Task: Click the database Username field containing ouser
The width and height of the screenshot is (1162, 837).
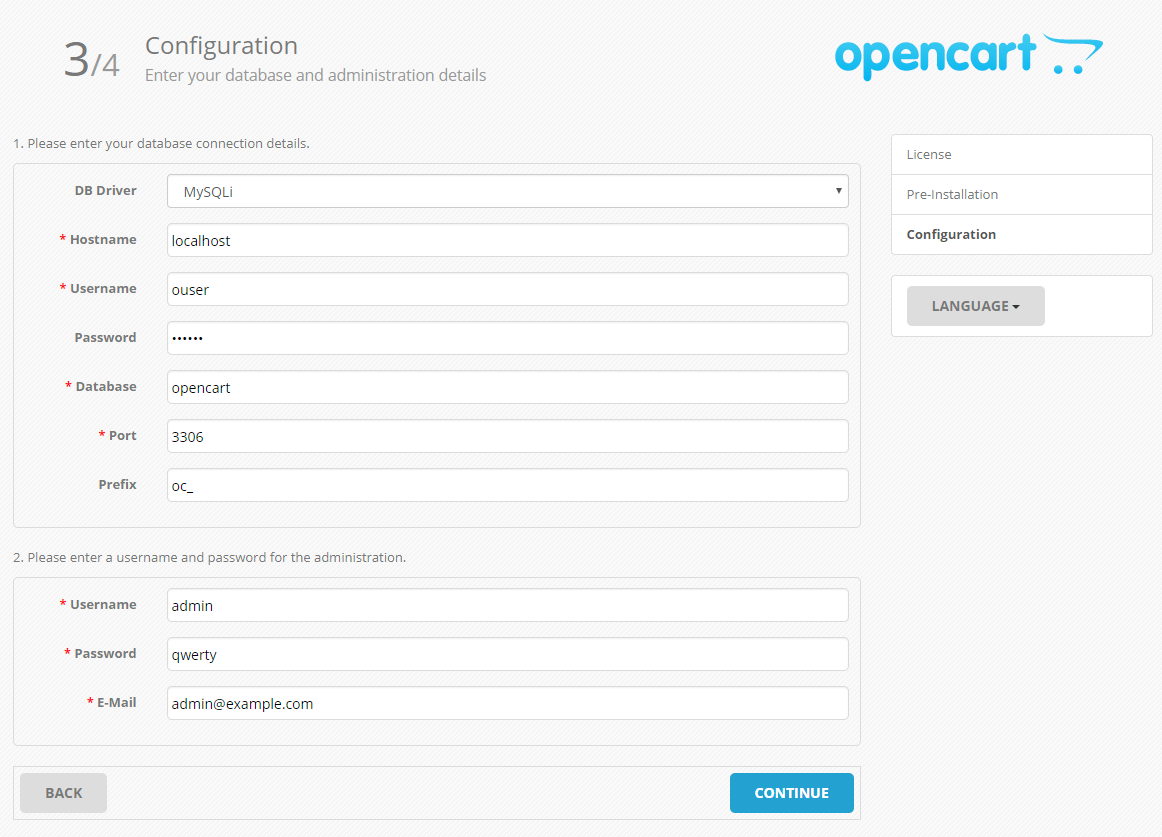Action: pos(507,289)
